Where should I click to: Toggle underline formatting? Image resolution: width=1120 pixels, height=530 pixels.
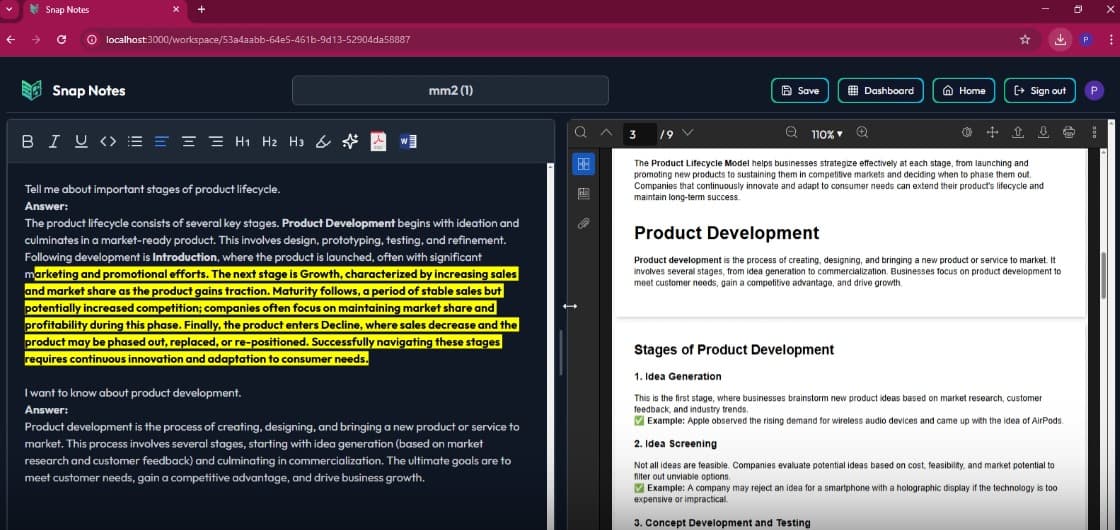pos(81,141)
